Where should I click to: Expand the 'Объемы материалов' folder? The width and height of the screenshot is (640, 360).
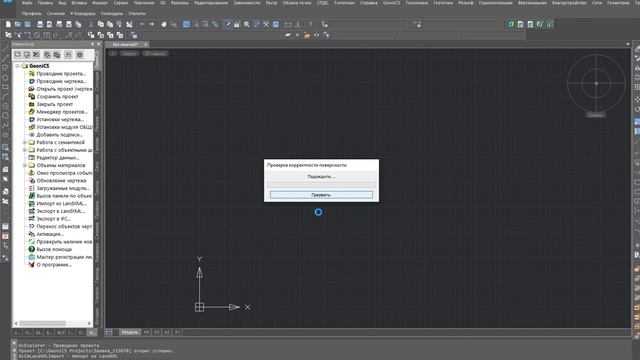[24, 165]
